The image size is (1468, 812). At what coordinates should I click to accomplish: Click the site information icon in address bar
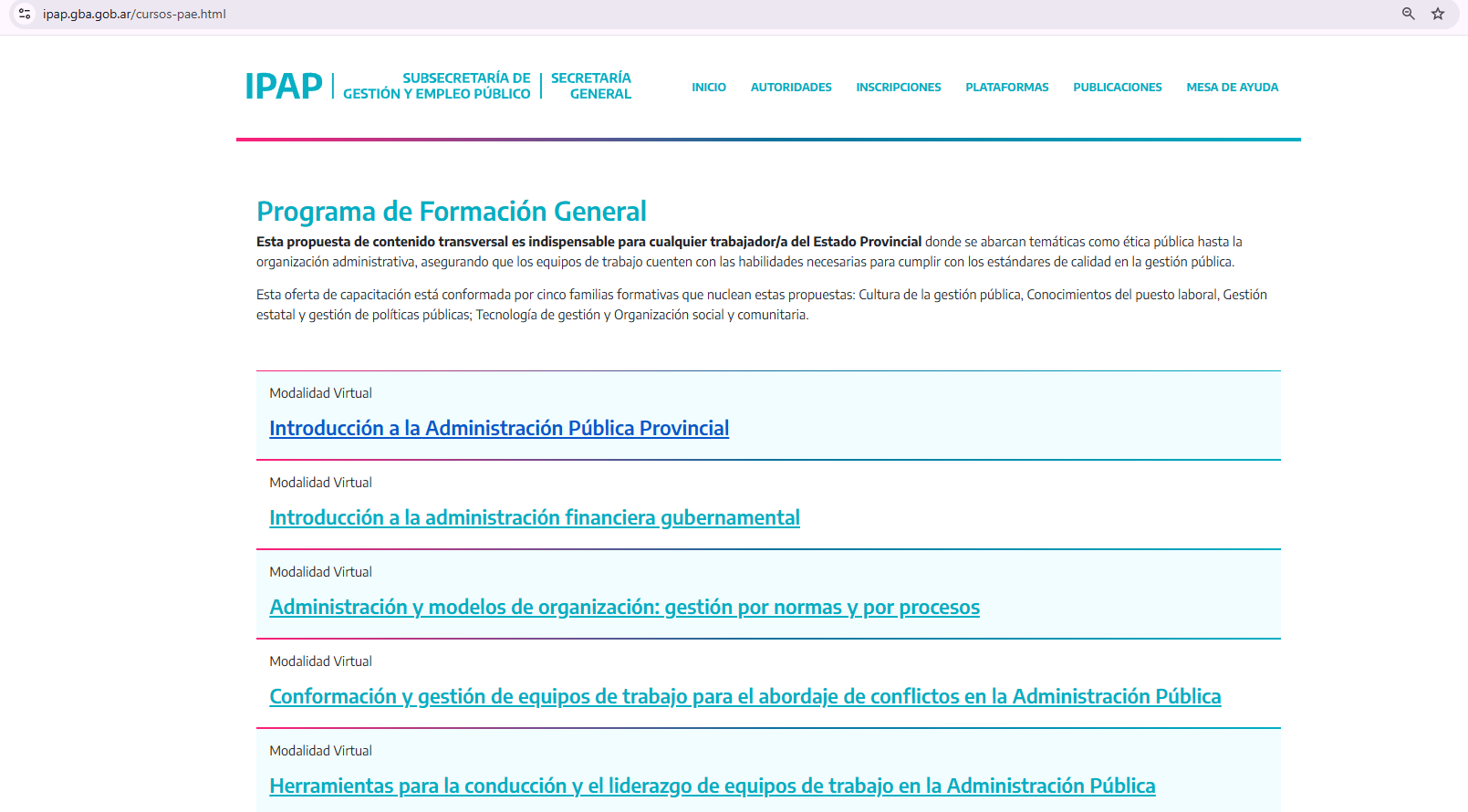[25, 14]
